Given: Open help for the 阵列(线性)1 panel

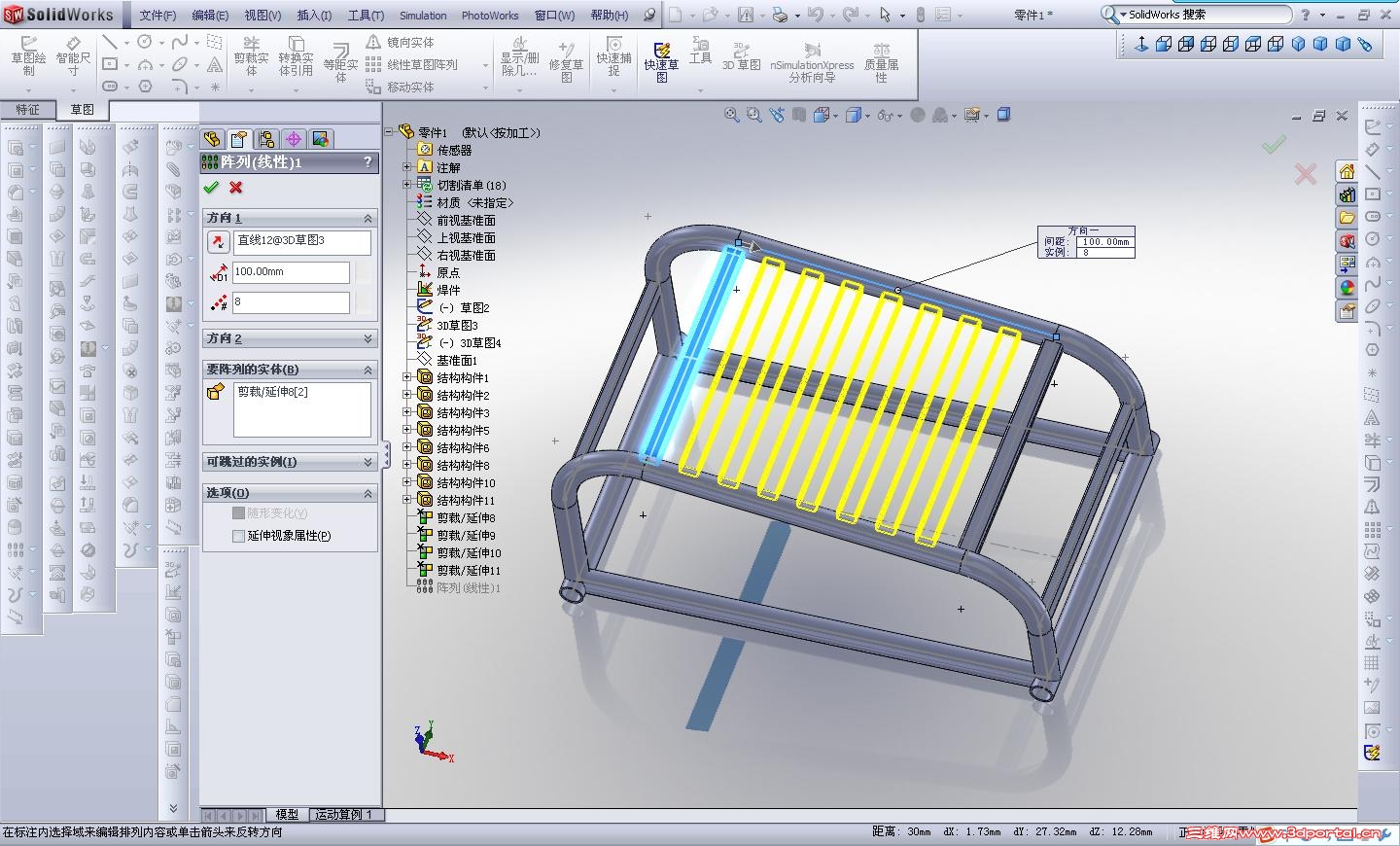Looking at the screenshot, I should [x=367, y=162].
